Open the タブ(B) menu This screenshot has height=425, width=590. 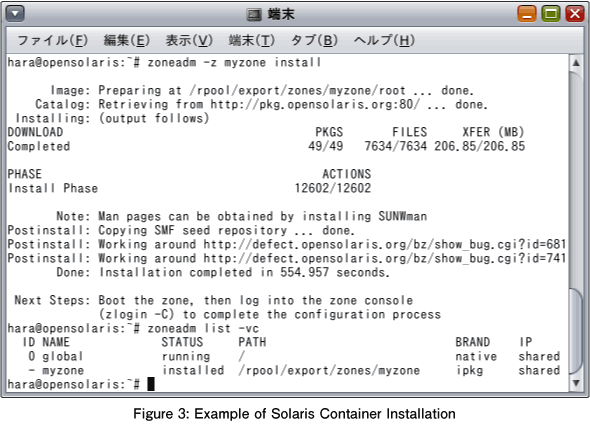[x=314, y=40]
